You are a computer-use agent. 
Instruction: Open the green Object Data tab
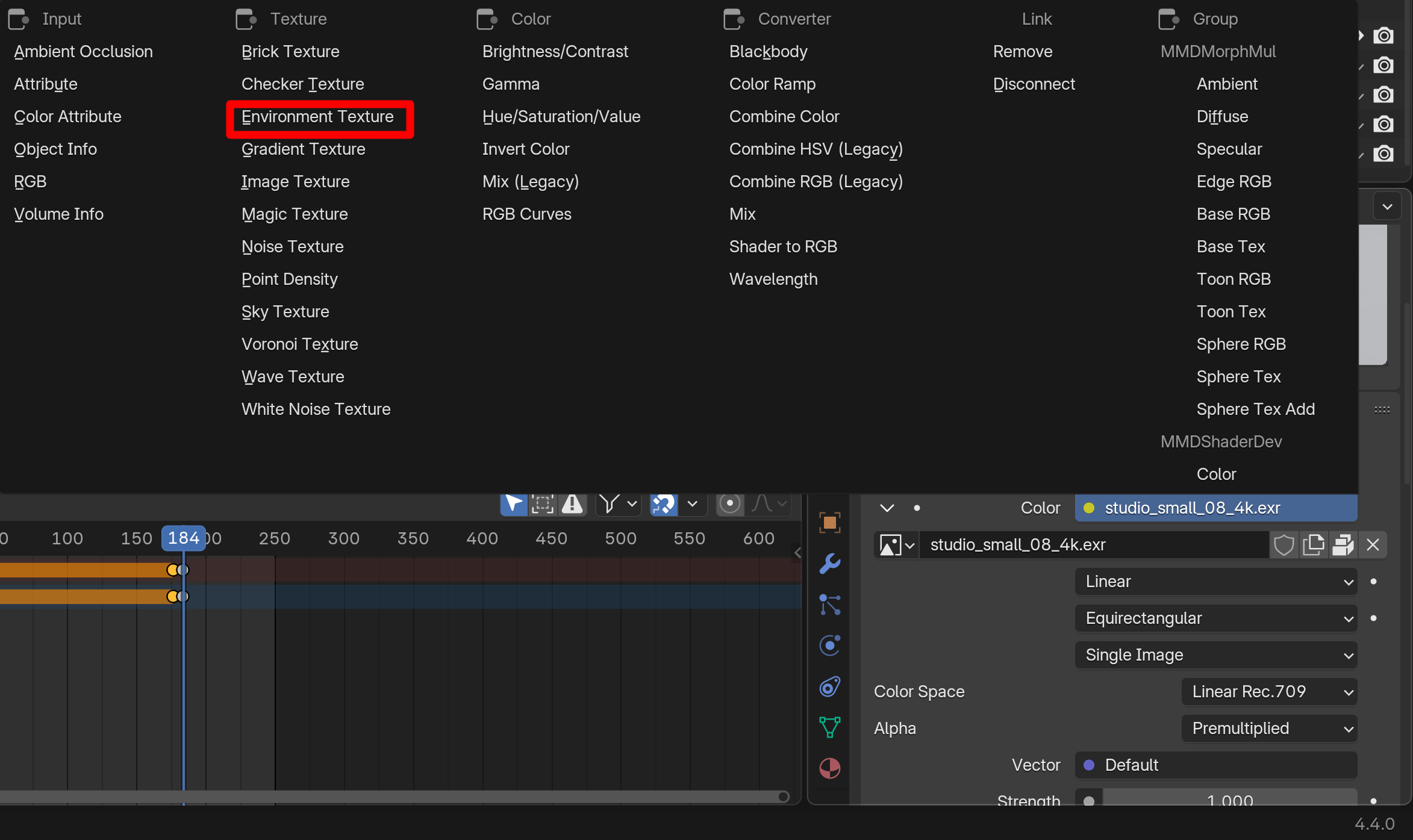[x=829, y=727]
